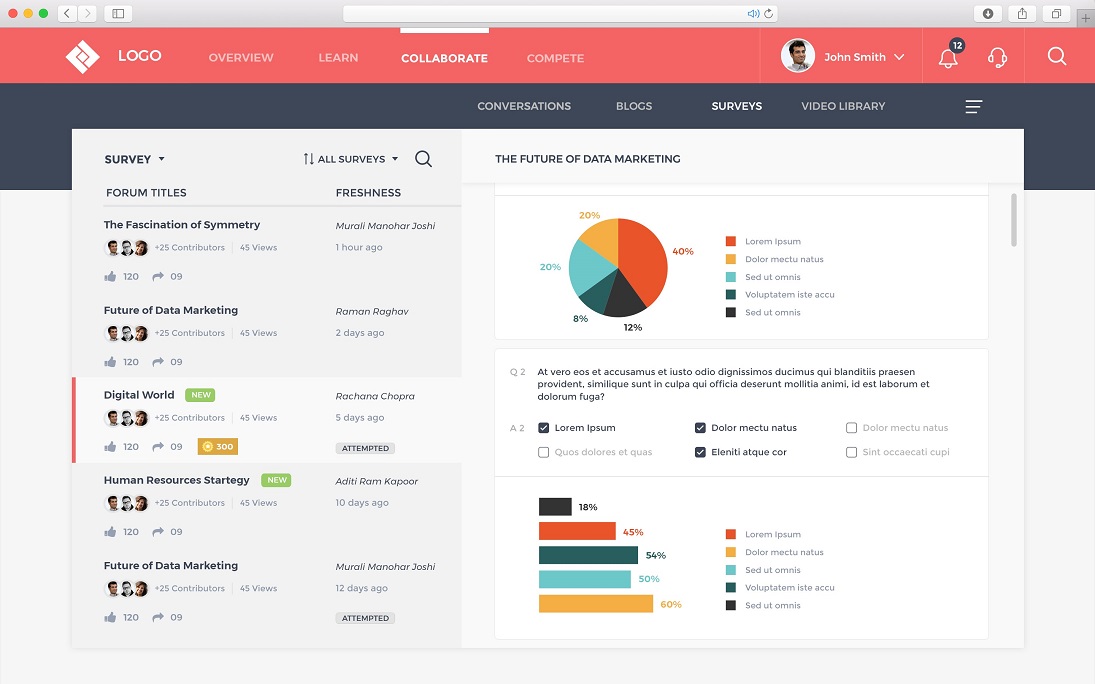Click John Smith's profile avatar
Screen dimensions: 1095x684
(x=798, y=56)
